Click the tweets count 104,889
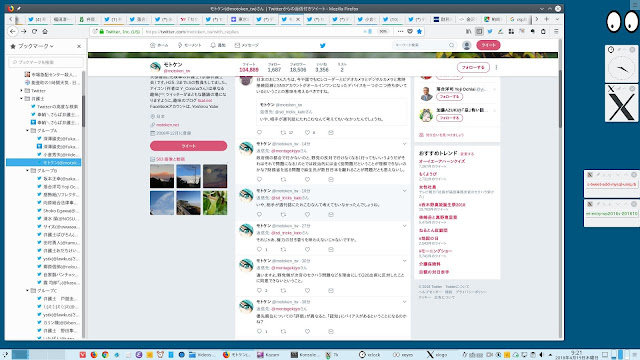This screenshot has width=640, height=360. click(249, 70)
